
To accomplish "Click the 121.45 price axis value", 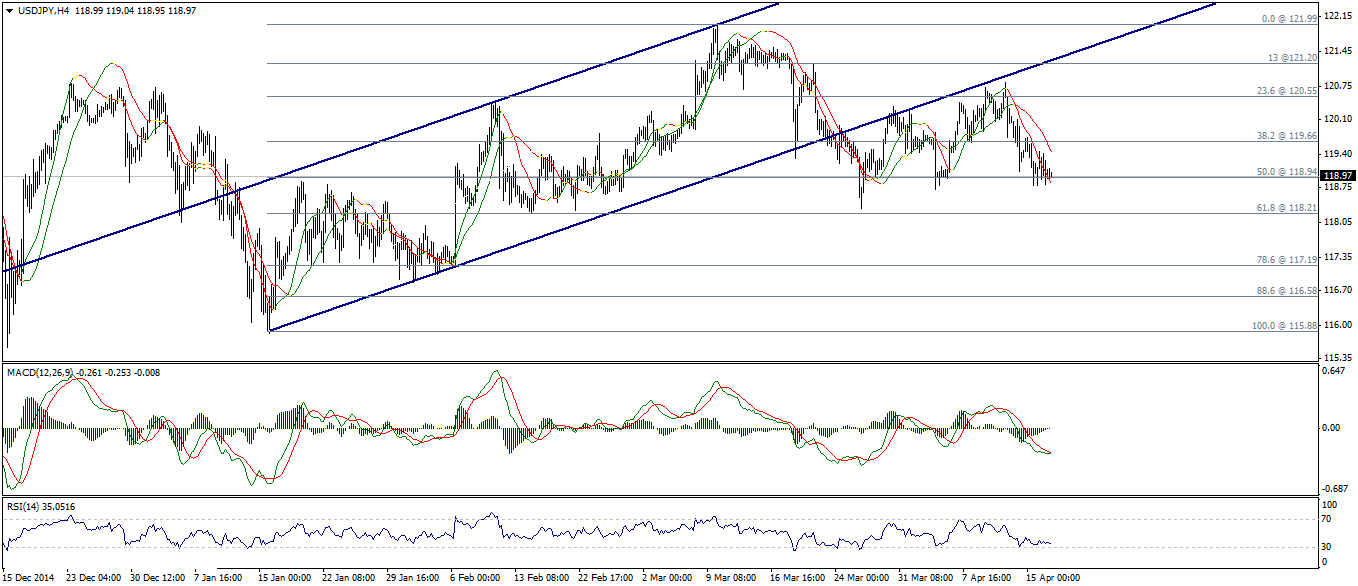I will 1337,50.
